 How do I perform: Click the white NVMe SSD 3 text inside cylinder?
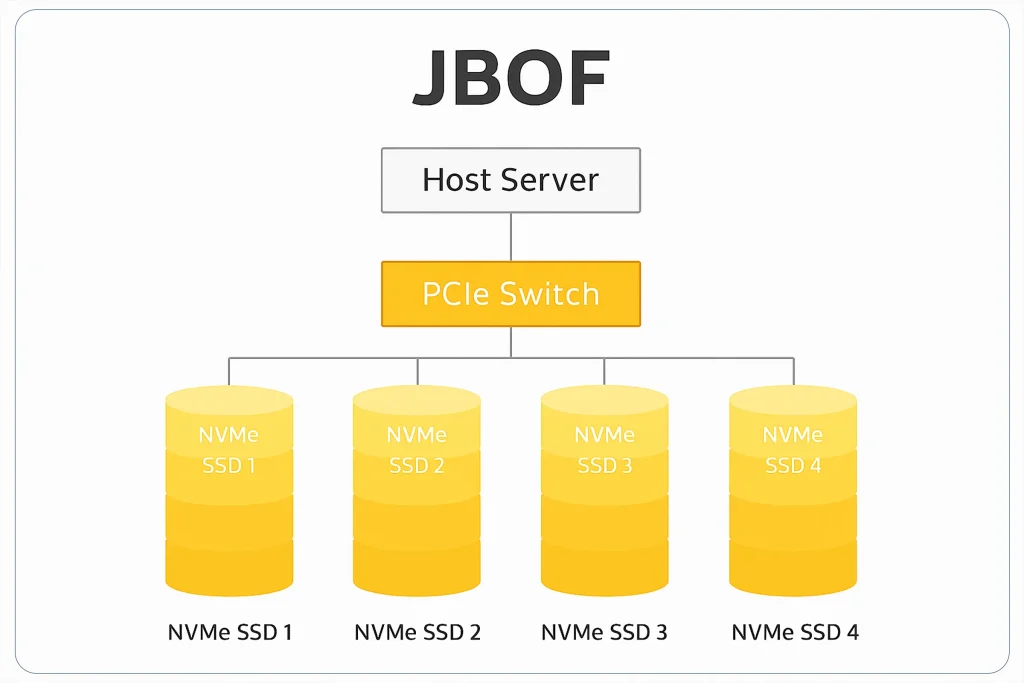[x=605, y=450]
